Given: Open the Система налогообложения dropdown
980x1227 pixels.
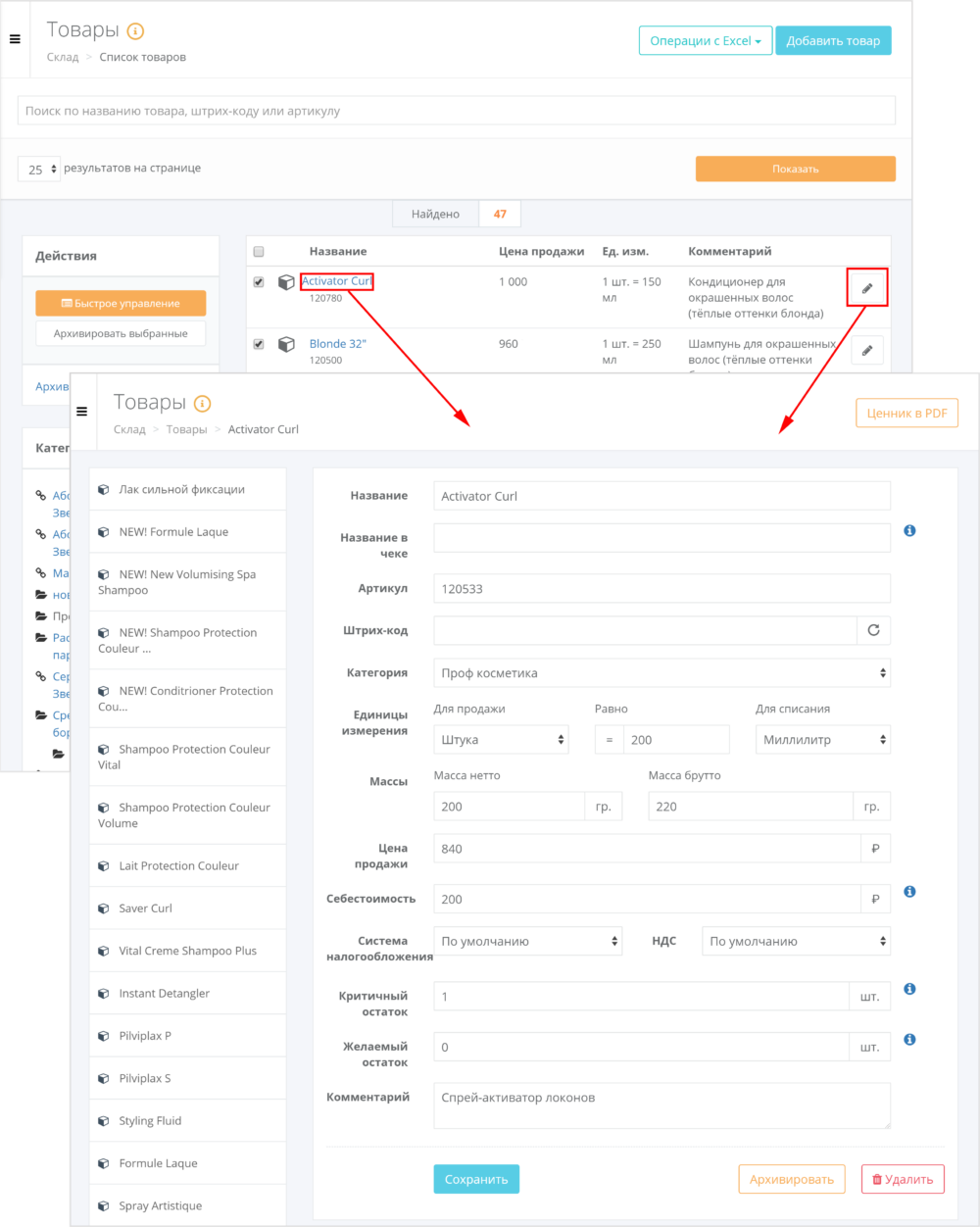Looking at the screenshot, I should tap(528, 941).
